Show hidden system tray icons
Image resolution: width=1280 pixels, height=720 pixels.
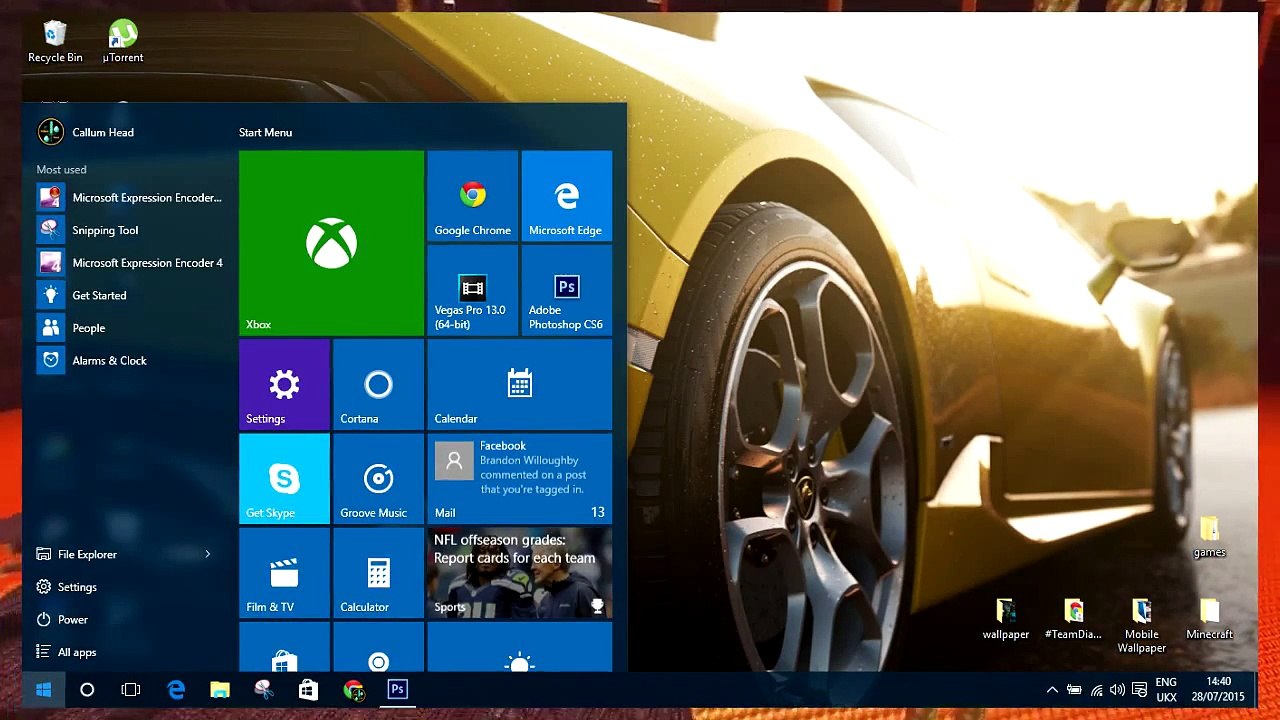pos(1052,690)
